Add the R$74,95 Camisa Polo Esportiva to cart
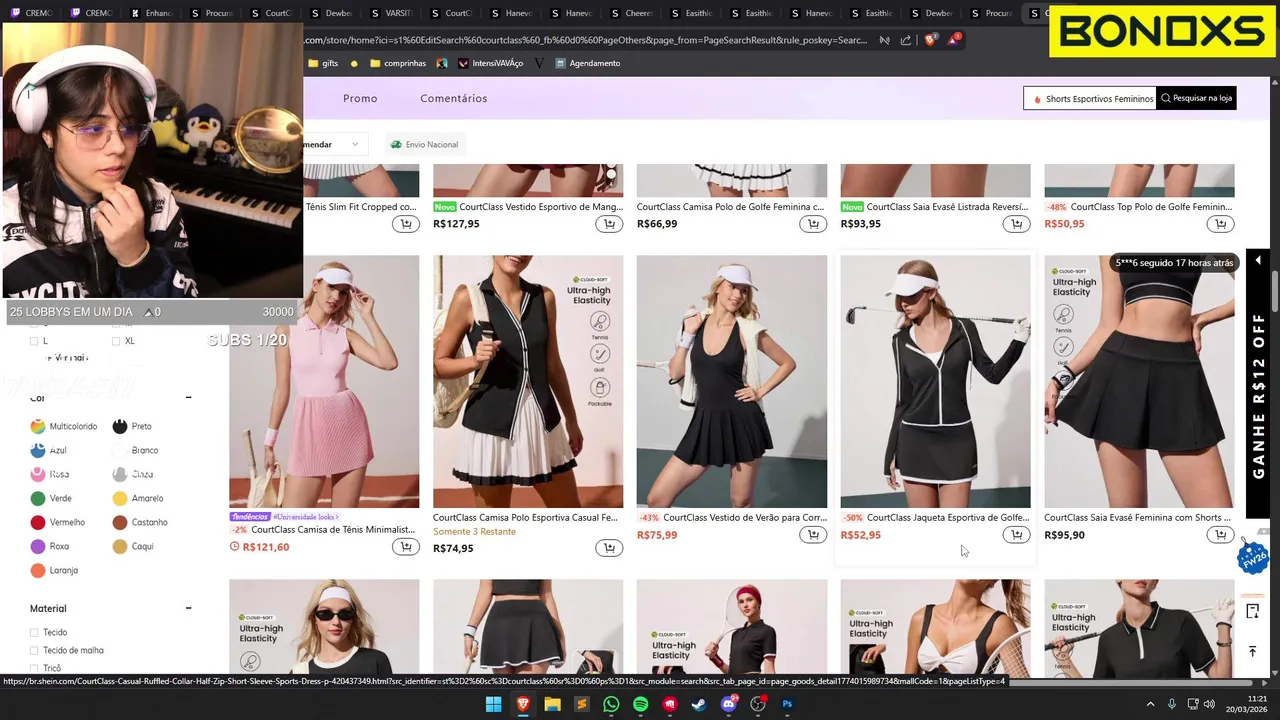The height and width of the screenshot is (720, 1280). (609, 548)
